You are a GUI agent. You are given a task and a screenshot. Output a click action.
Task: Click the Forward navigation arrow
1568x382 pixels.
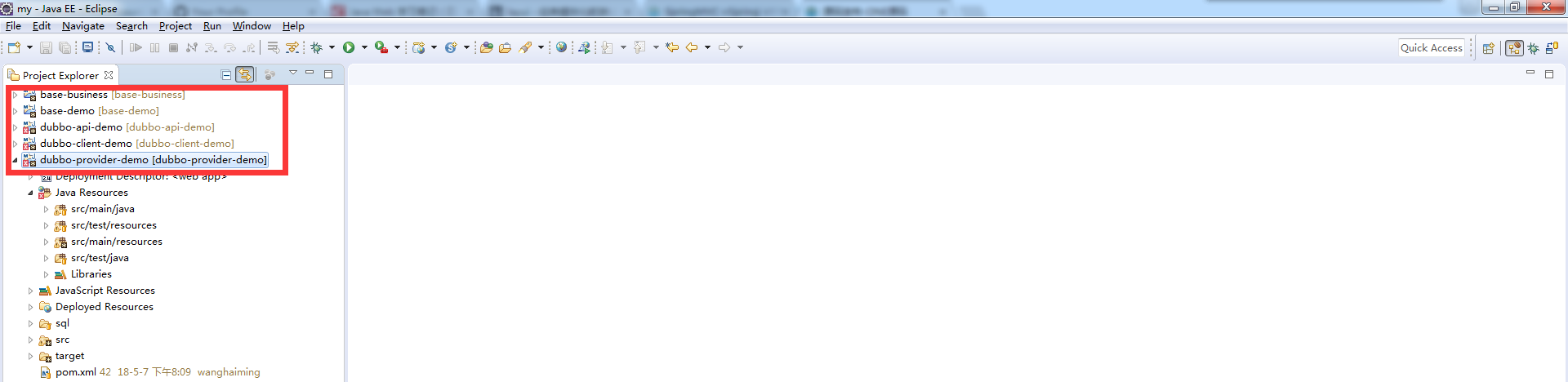tap(724, 47)
